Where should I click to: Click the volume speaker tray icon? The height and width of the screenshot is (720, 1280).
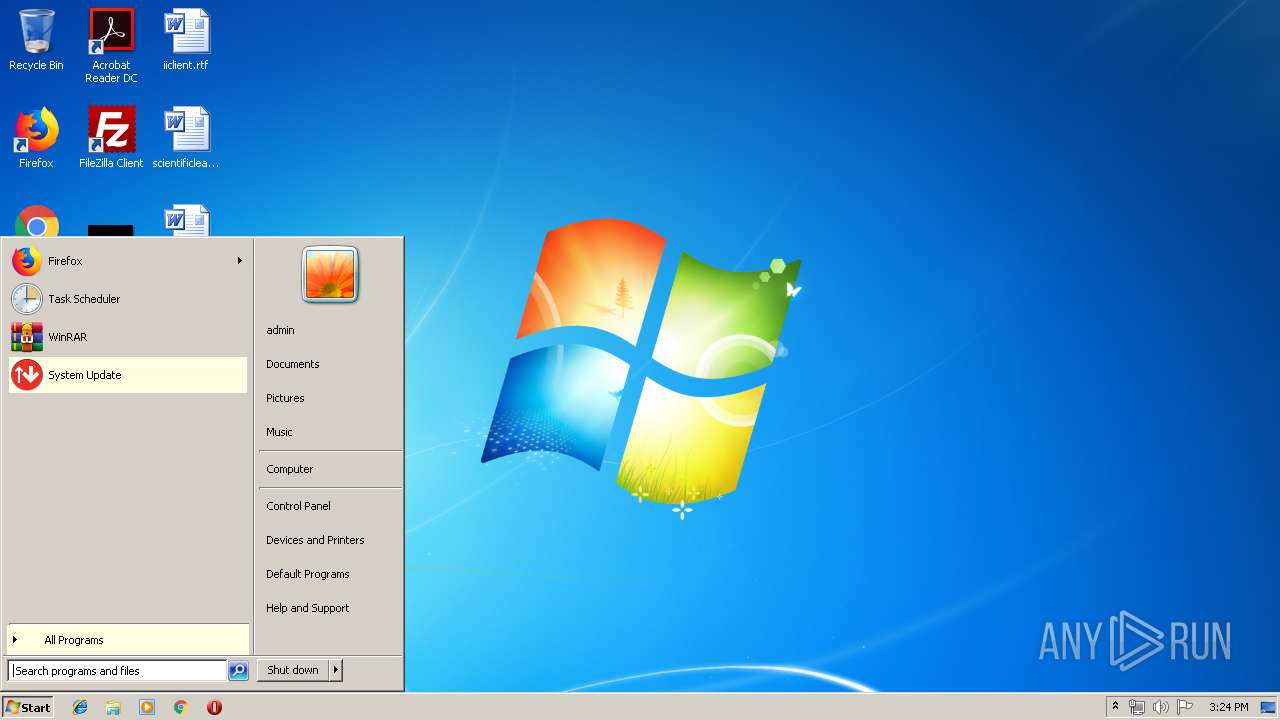[1161, 707]
